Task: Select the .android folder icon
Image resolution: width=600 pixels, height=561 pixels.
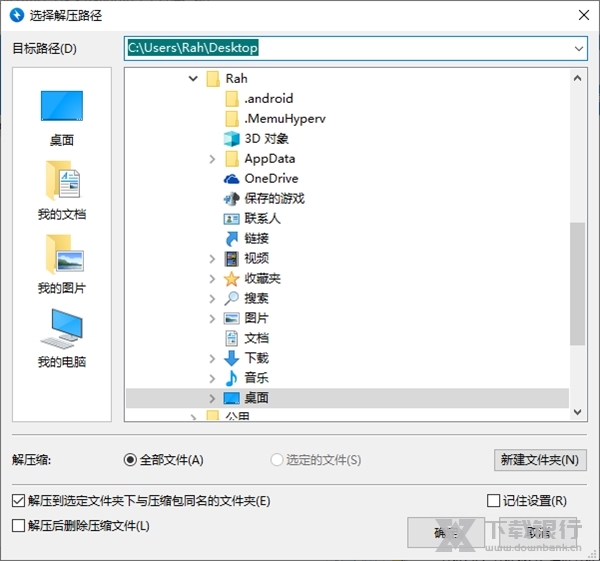Action: click(232, 99)
